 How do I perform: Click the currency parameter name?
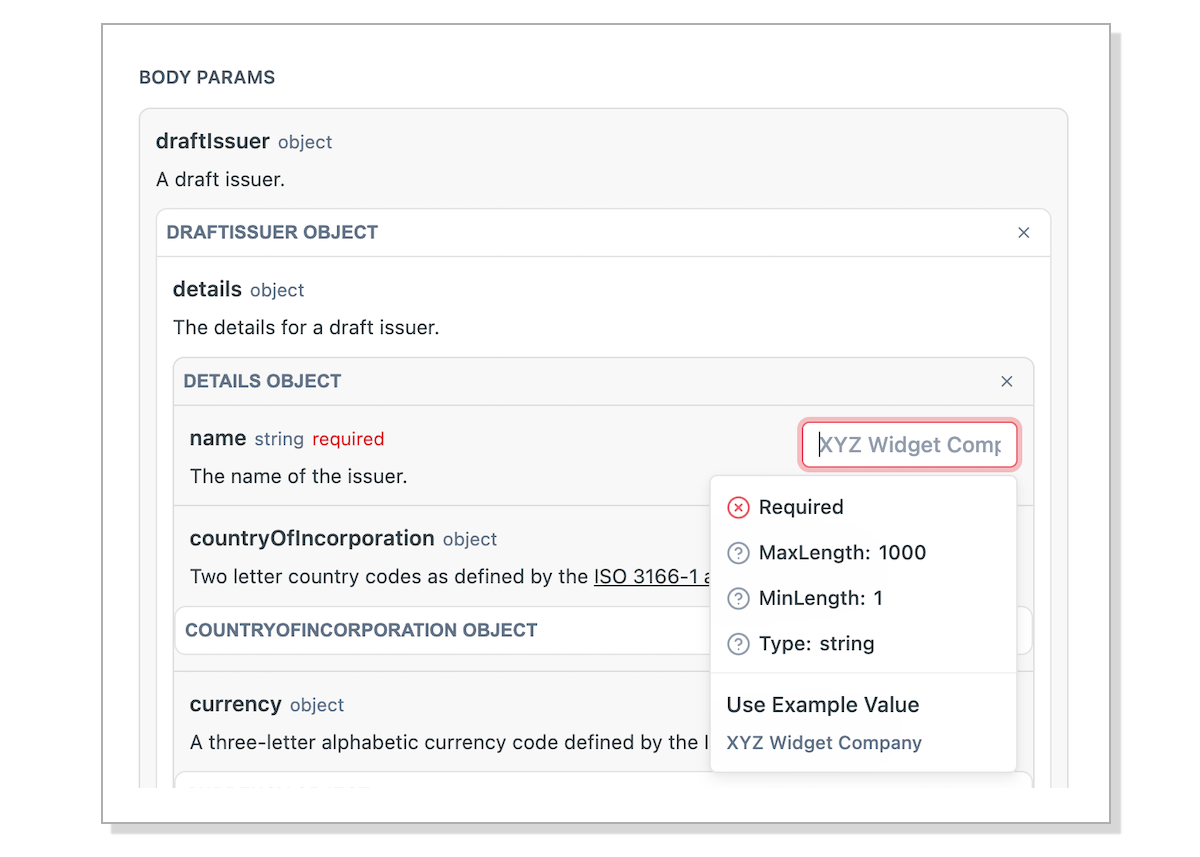(235, 704)
